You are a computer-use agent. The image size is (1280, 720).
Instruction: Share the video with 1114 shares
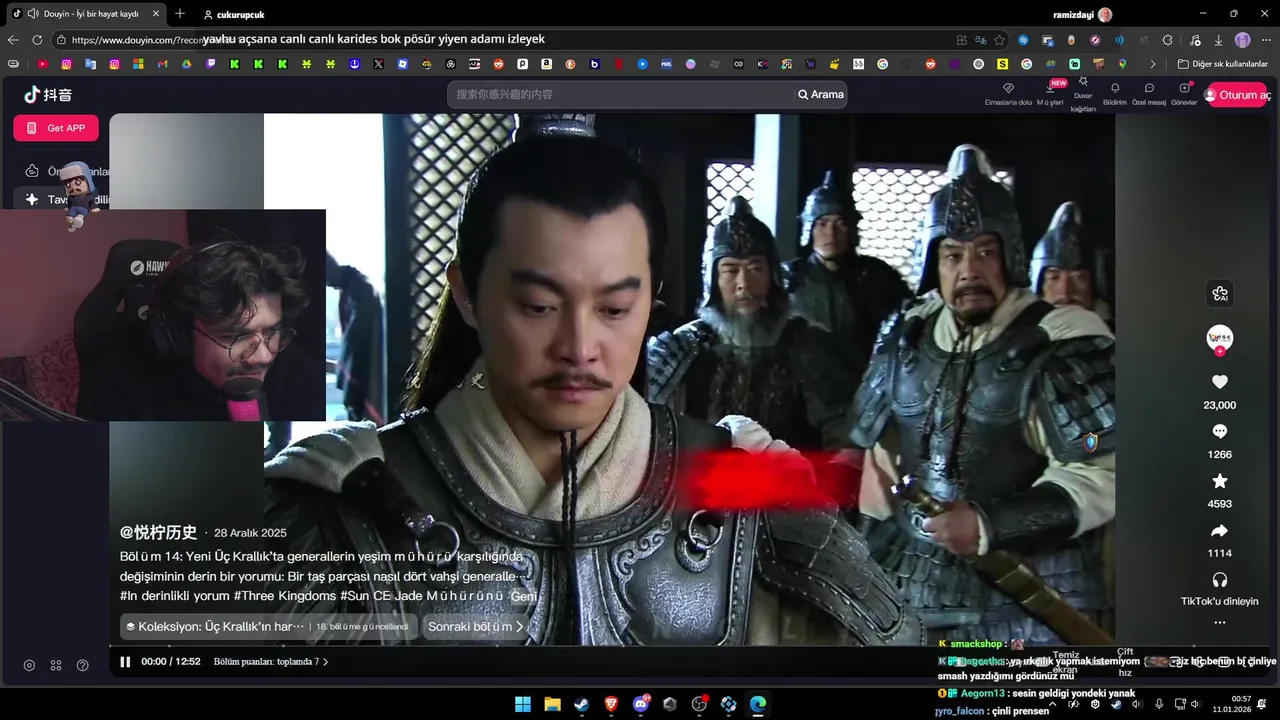1219,530
